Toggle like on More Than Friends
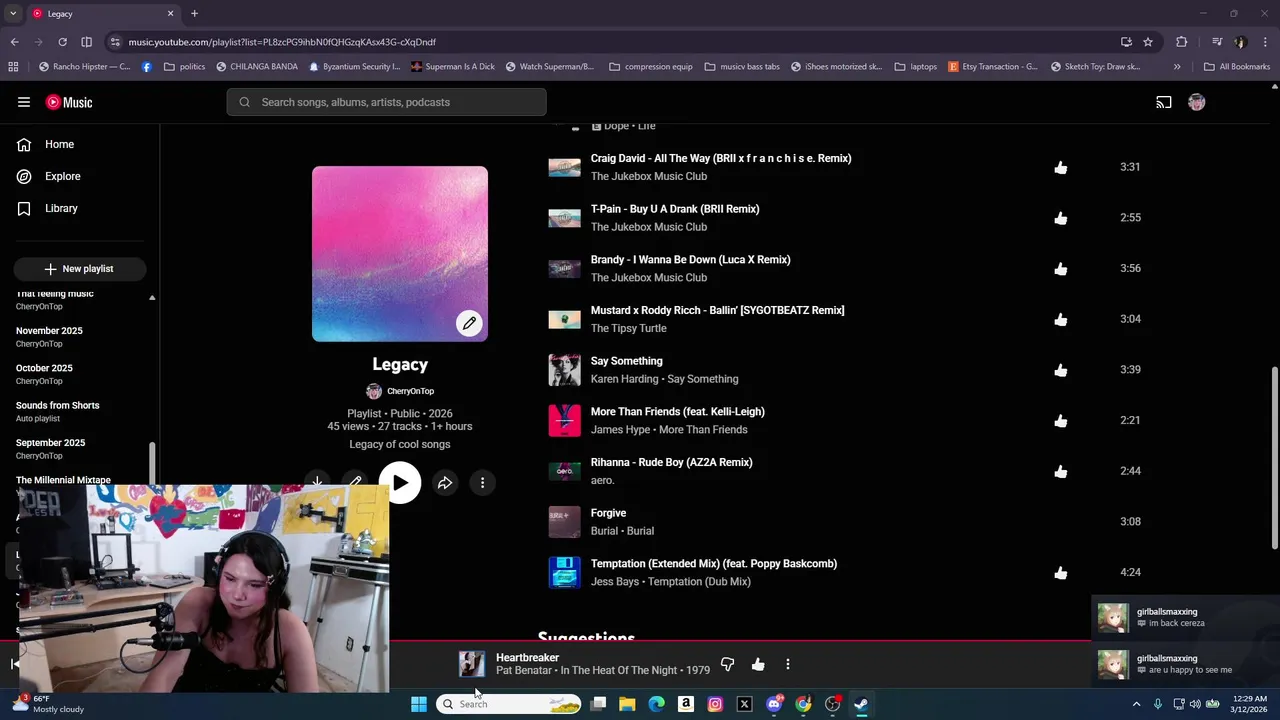This screenshot has height=720, width=1280. point(1061,421)
